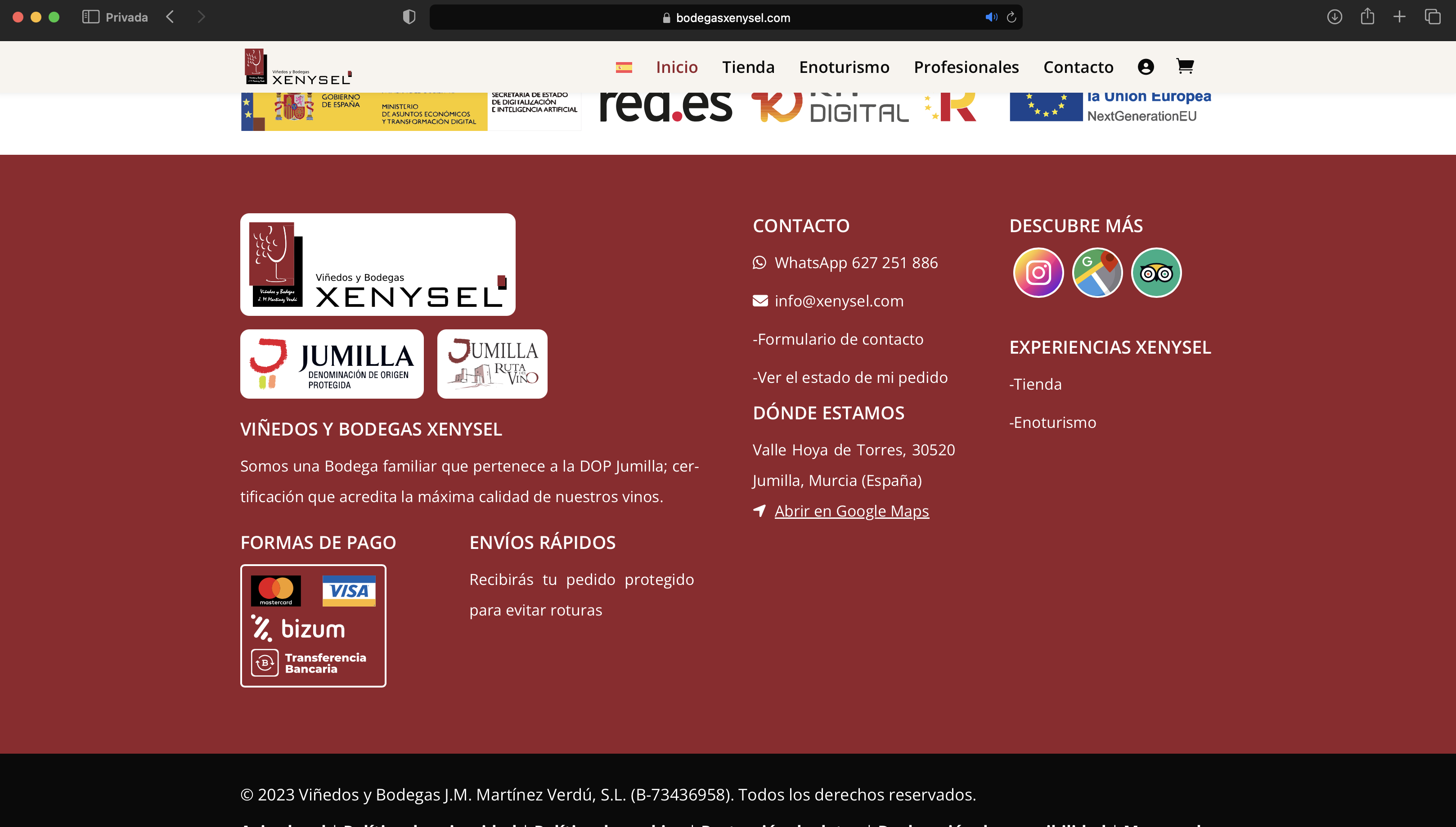
Task: Select the Spanish flag language icon
Action: pos(624,67)
